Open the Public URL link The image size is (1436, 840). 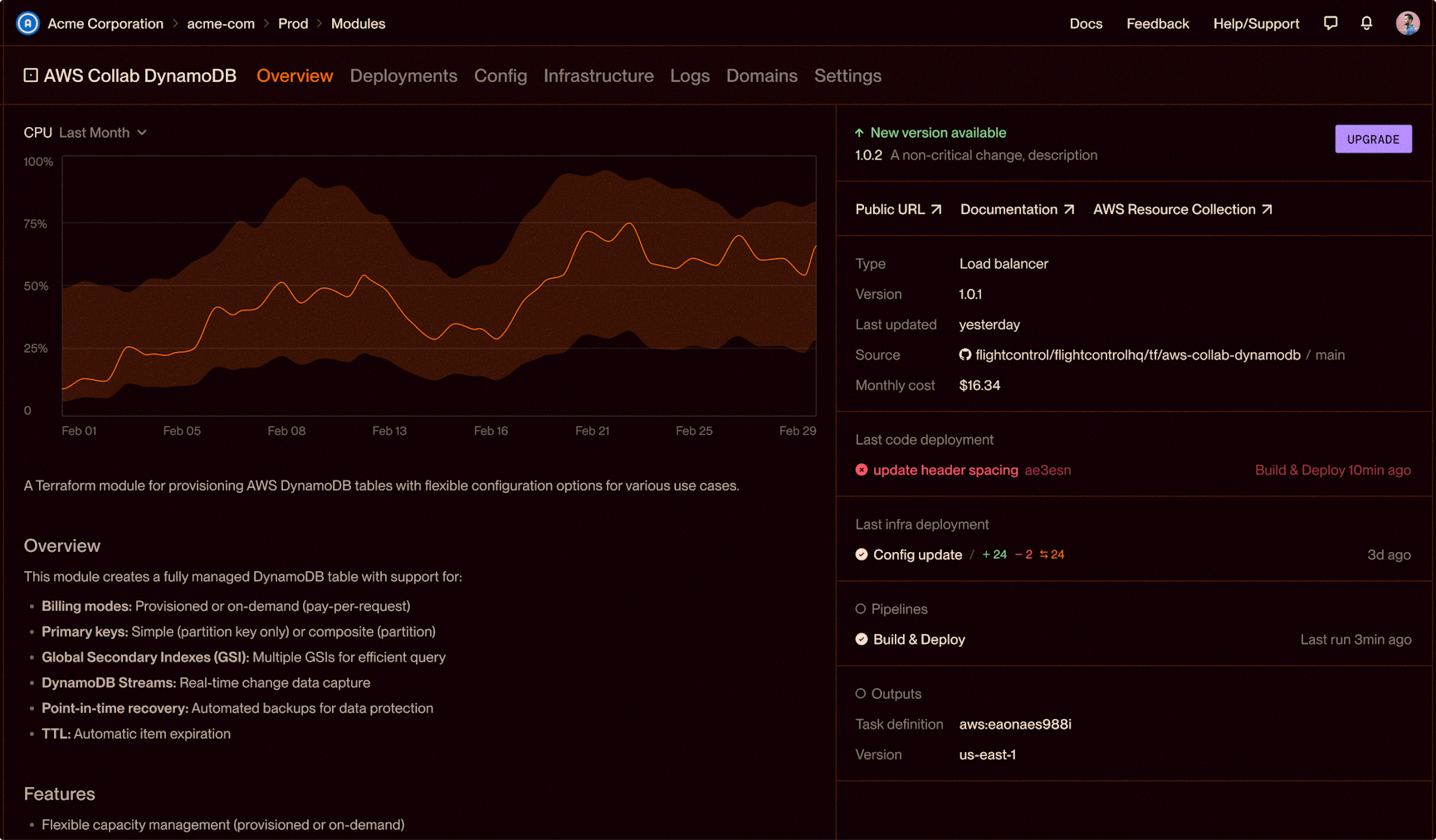[899, 209]
